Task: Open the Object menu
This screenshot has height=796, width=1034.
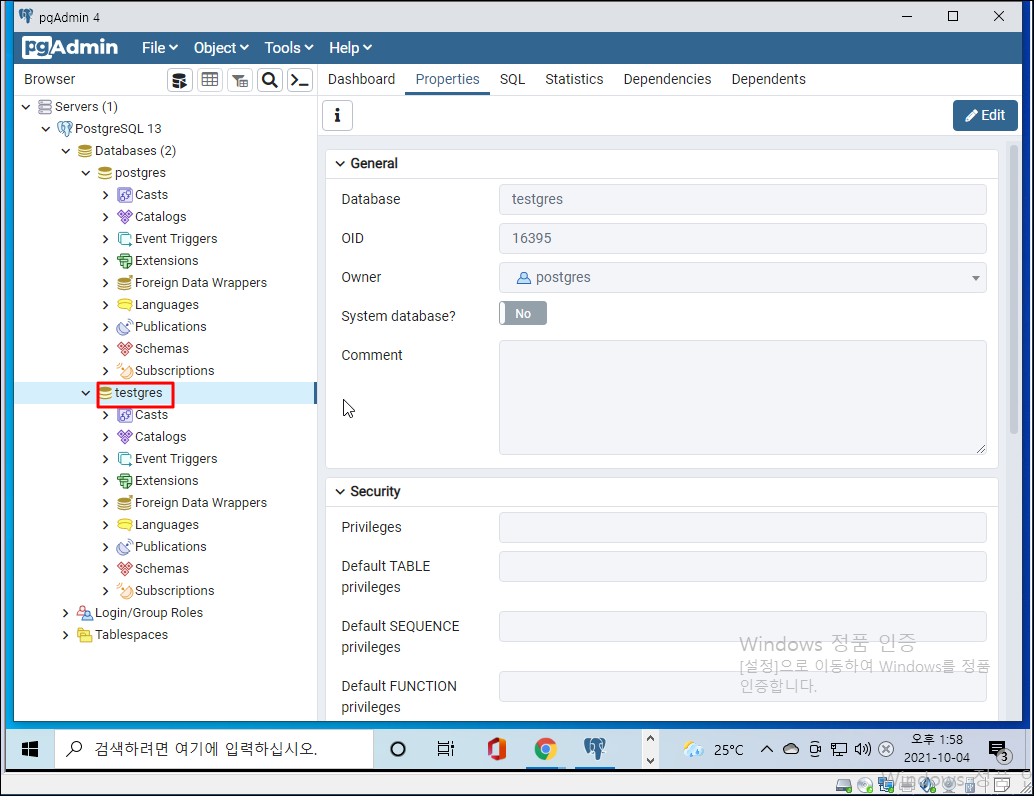Action: [221, 47]
